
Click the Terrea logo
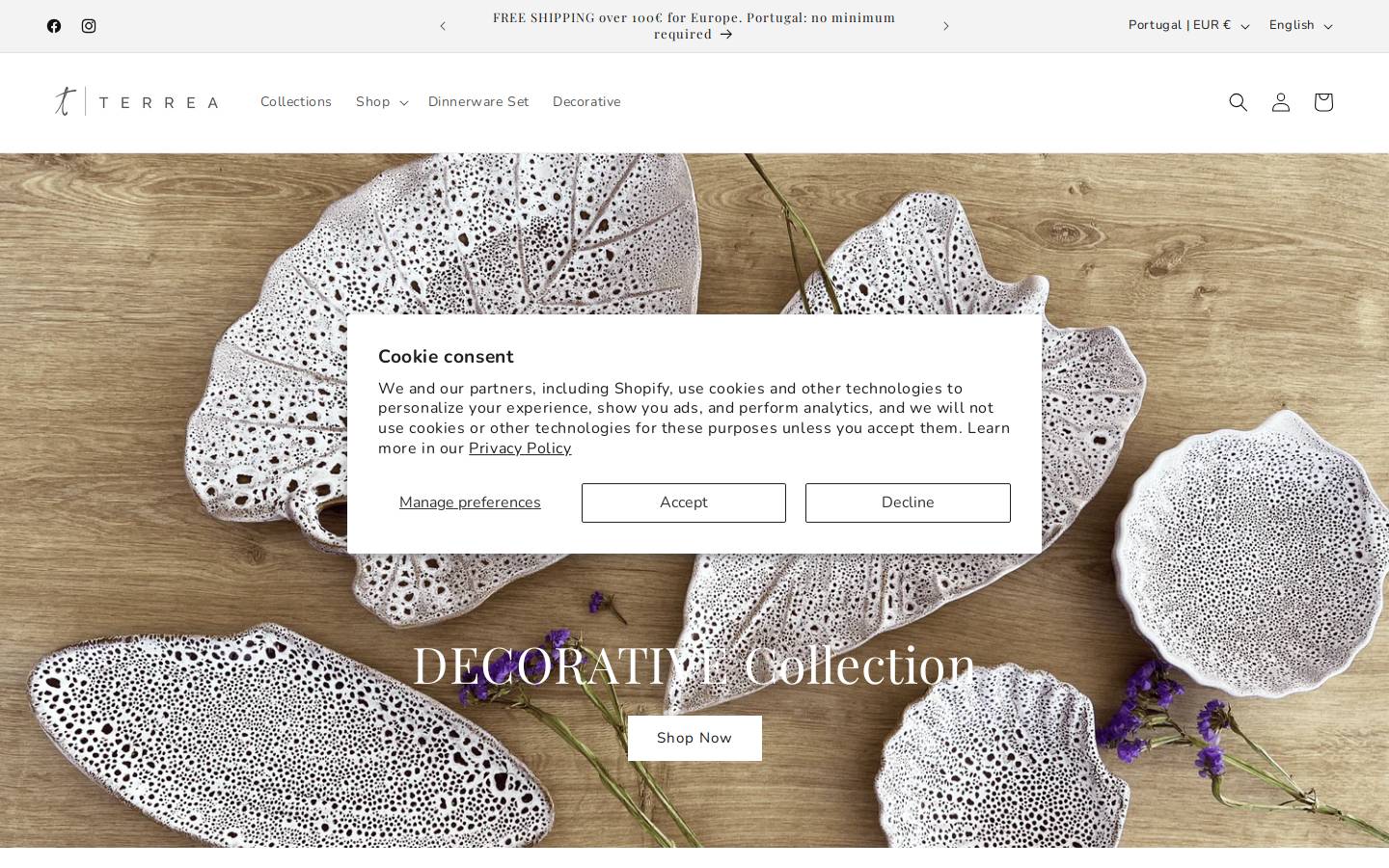[136, 101]
